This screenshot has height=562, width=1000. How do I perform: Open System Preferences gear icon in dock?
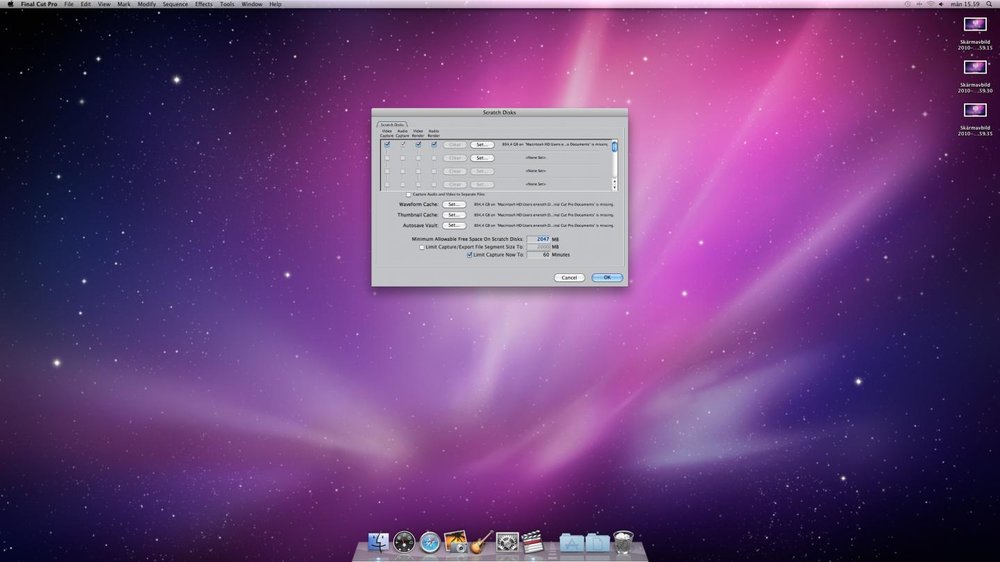[508, 543]
